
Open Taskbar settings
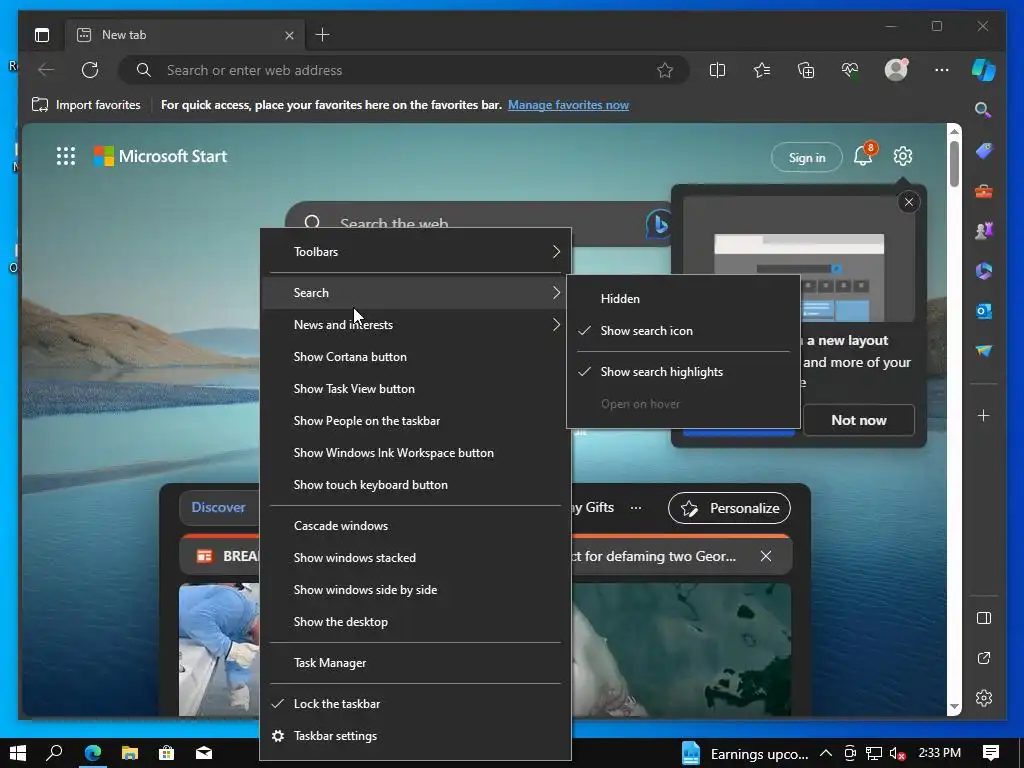pos(415,735)
